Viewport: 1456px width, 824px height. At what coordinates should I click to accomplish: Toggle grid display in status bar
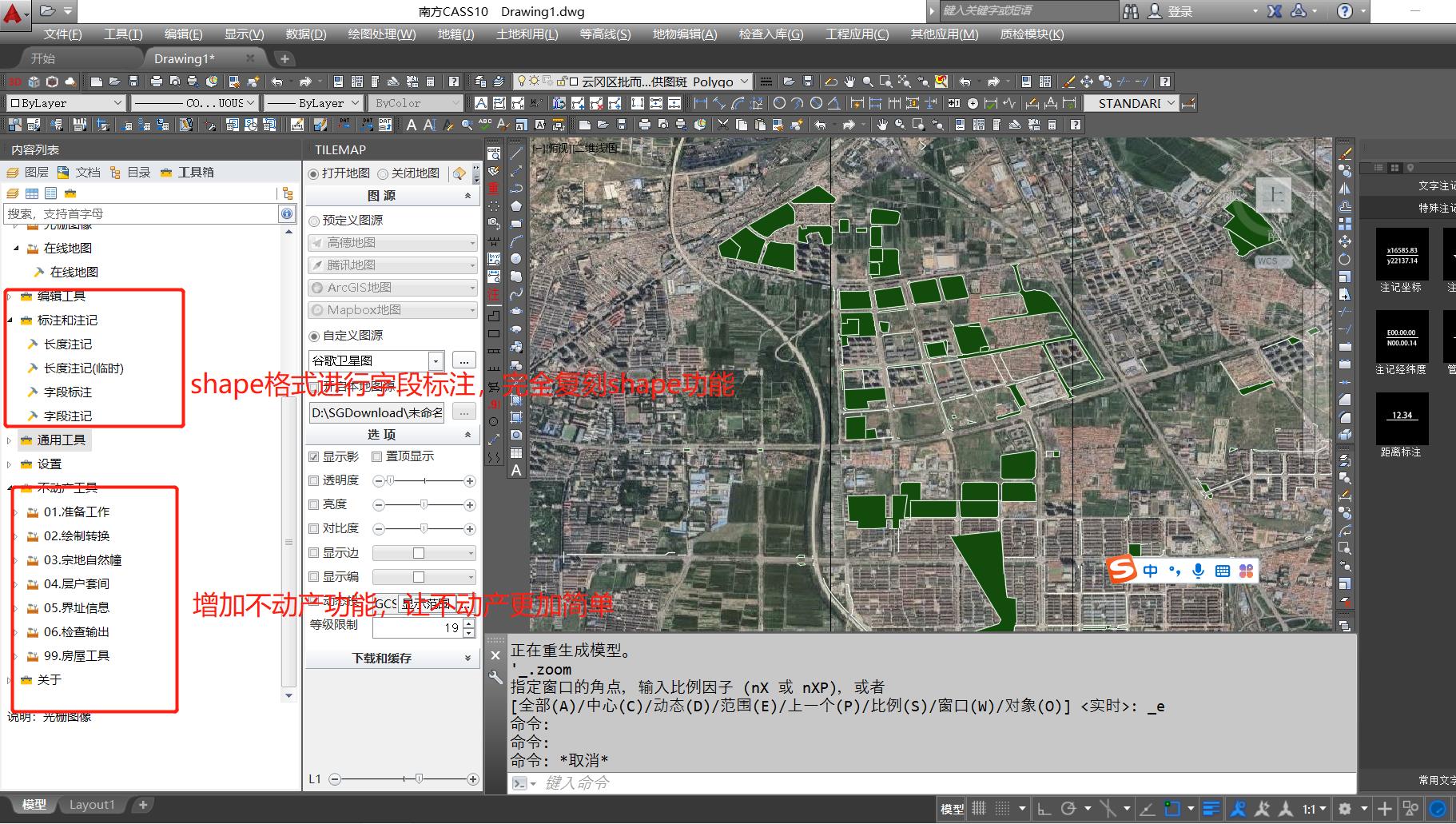tap(979, 808)
